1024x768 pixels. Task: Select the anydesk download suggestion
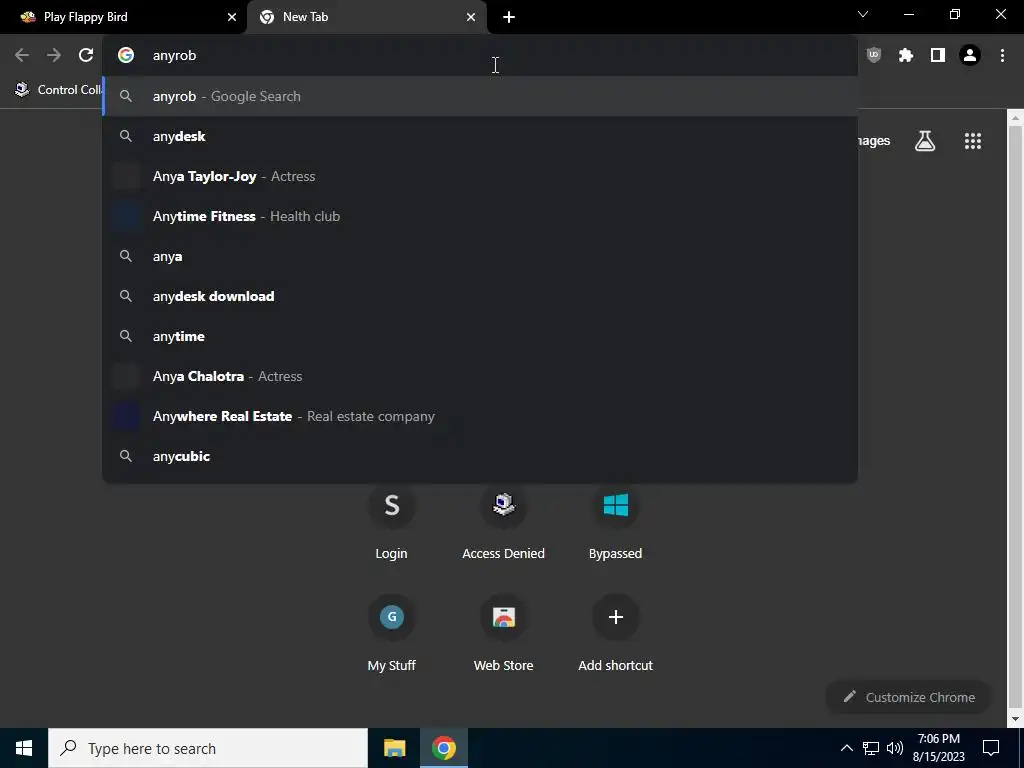click(480, 296)
